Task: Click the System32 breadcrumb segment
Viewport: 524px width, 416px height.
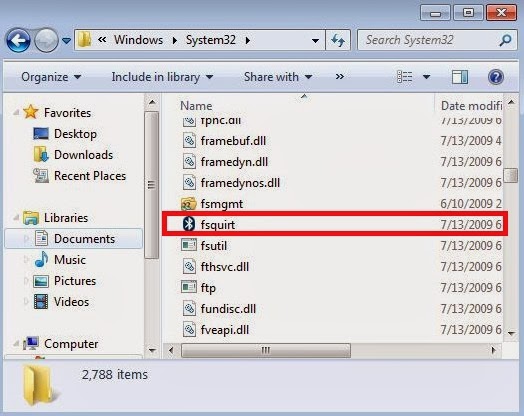Action: 211,40
